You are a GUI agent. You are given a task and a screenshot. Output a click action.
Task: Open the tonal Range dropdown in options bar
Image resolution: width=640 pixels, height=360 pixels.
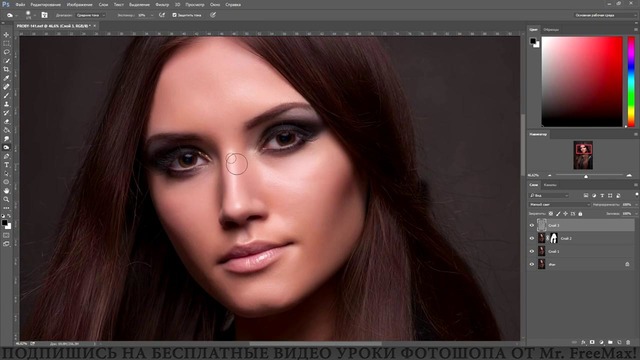point(90,15)
